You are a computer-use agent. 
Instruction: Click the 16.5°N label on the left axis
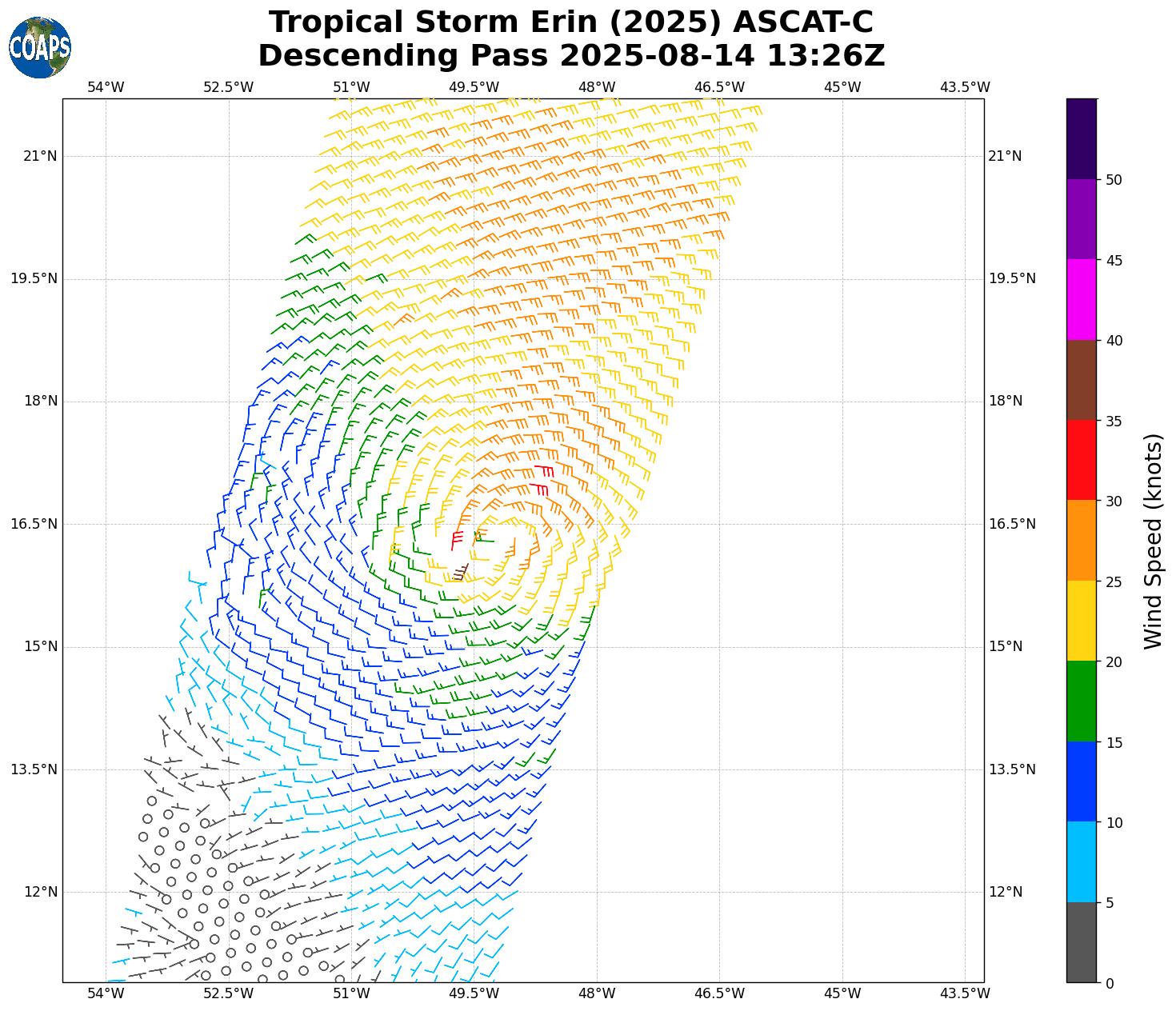(x=34, y=524)
